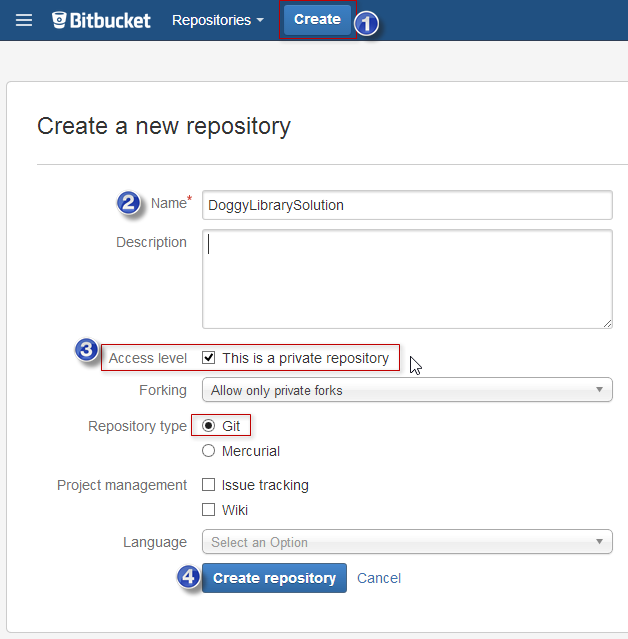Viewport: 628px width, 639px height.
Task: Click the step 1 numbered marker
Action: (x=367, y=22)
